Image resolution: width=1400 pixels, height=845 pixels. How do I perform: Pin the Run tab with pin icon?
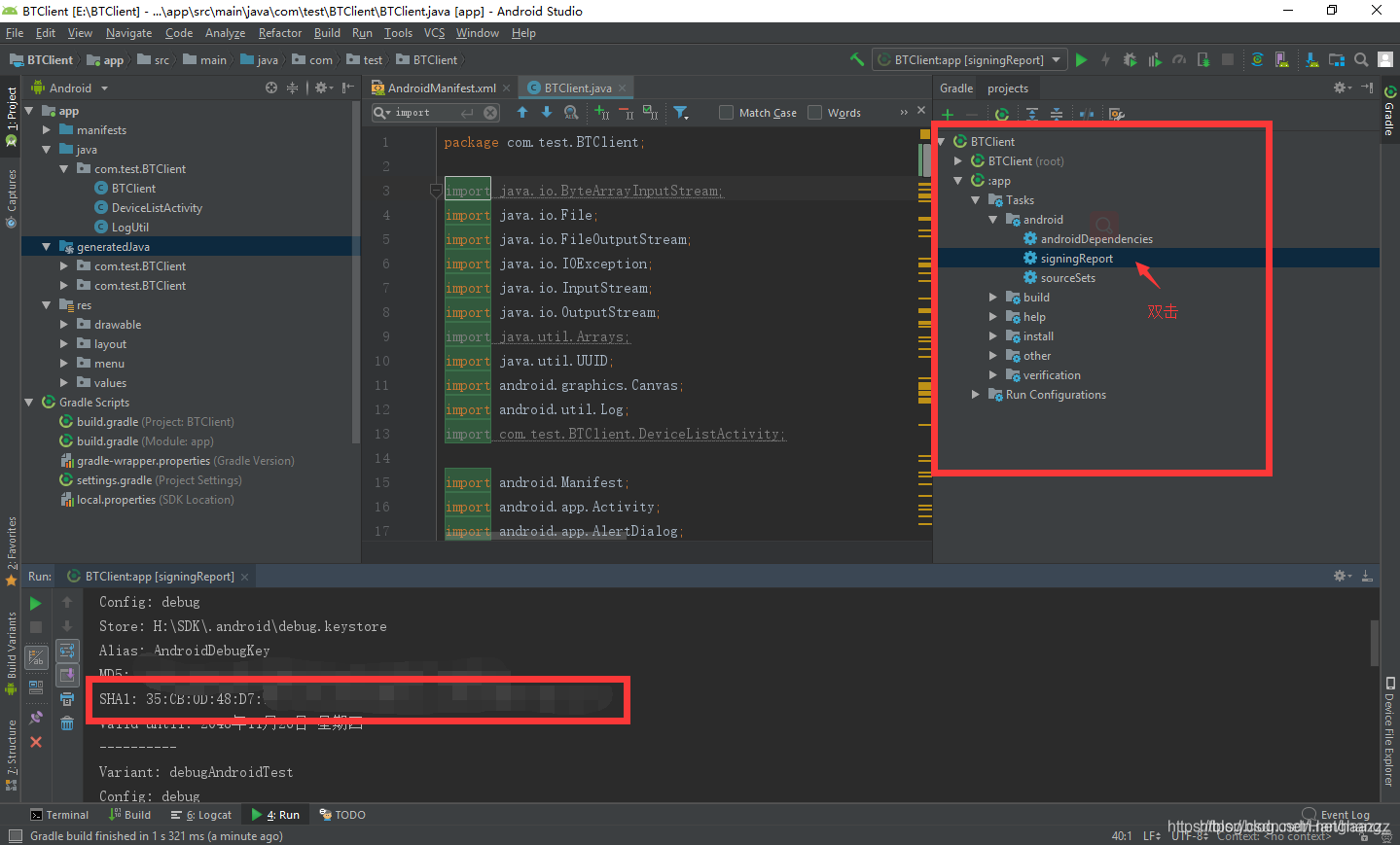pos(36,718)
